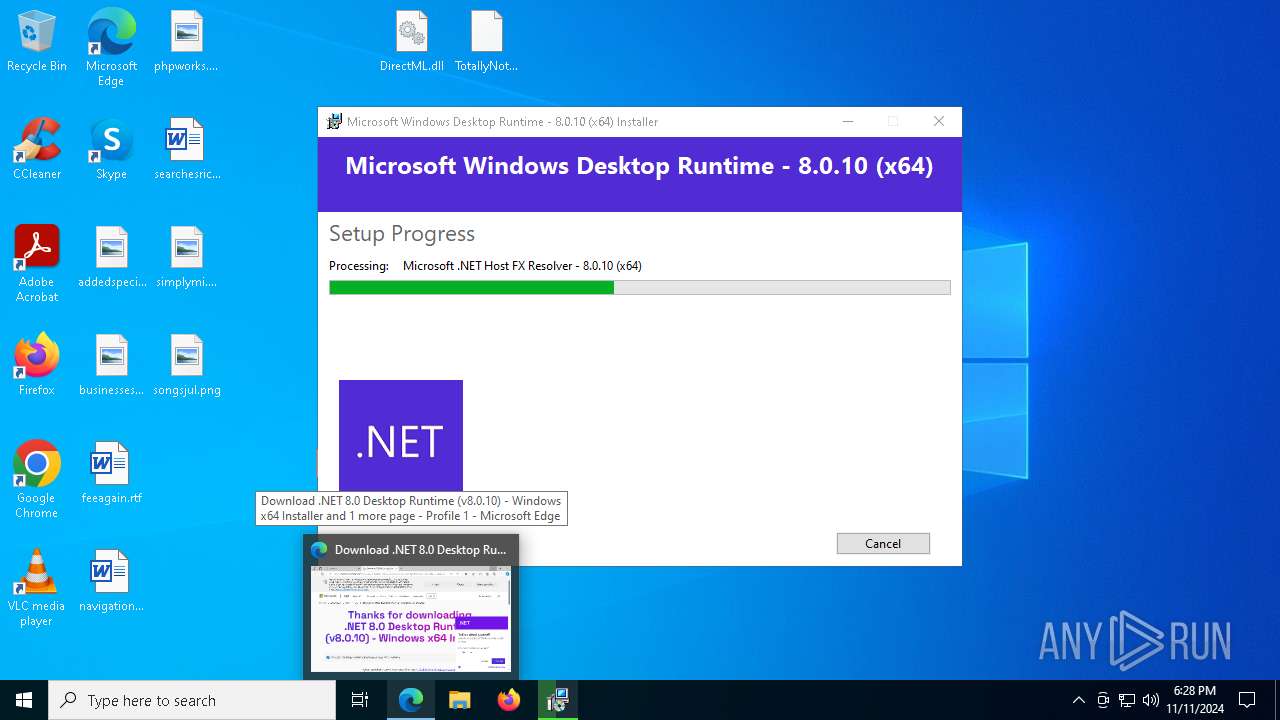
Task: Select the TotallyNot file on desktop
Action: point(487,42)
